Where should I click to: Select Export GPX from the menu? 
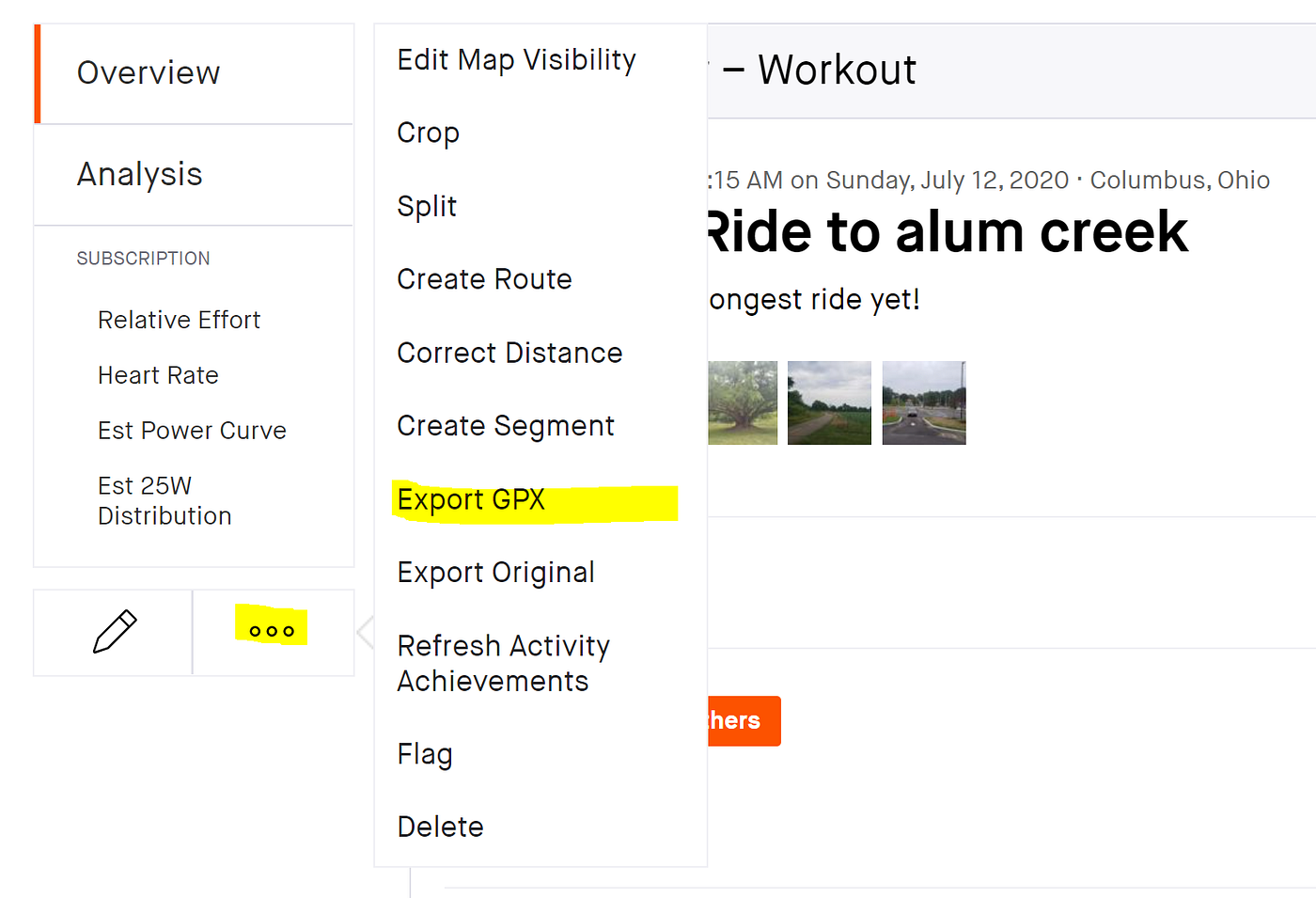click(471, 500)
